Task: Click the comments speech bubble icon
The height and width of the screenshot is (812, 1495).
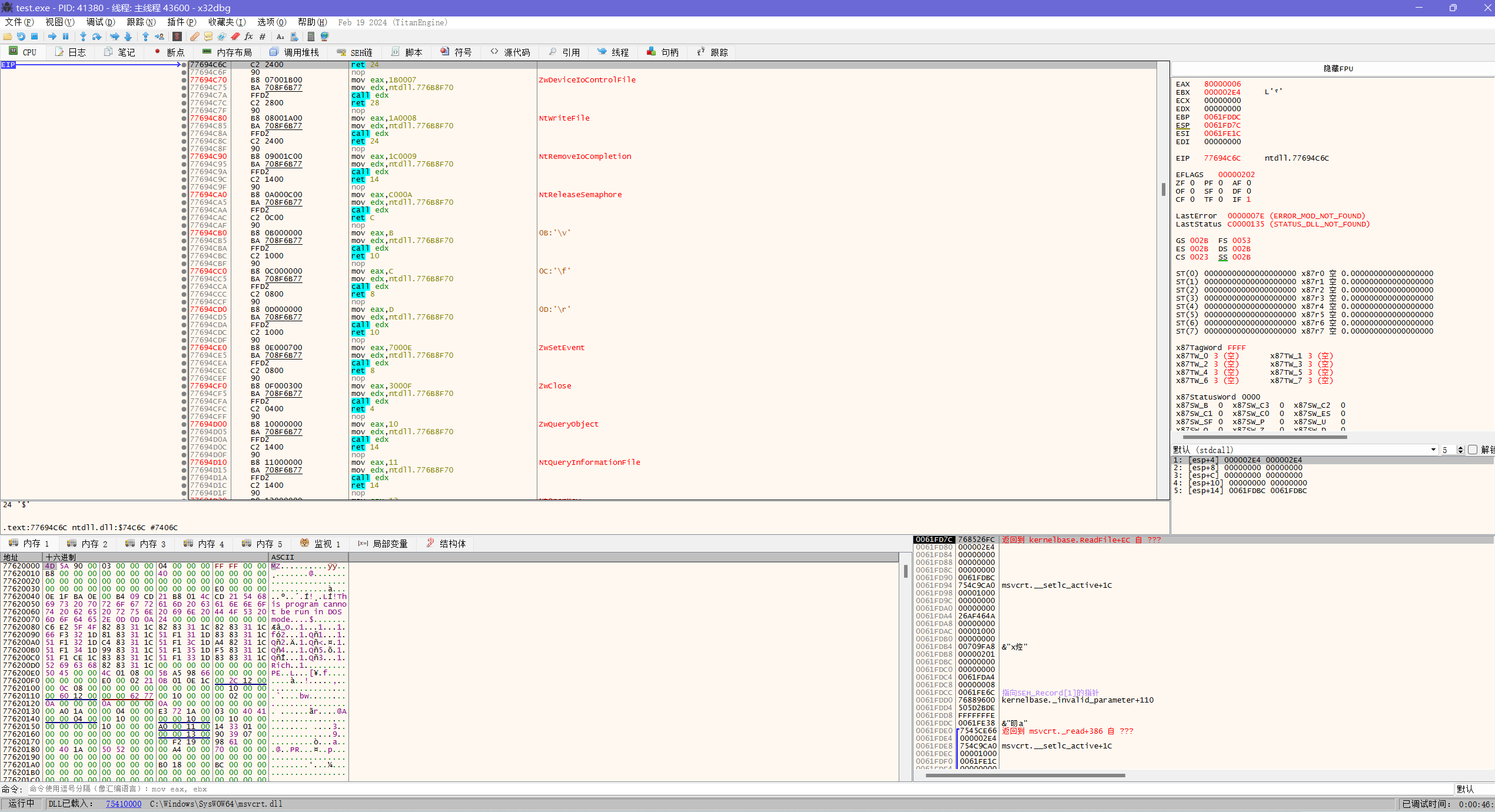Action: (x=208, y=36)
